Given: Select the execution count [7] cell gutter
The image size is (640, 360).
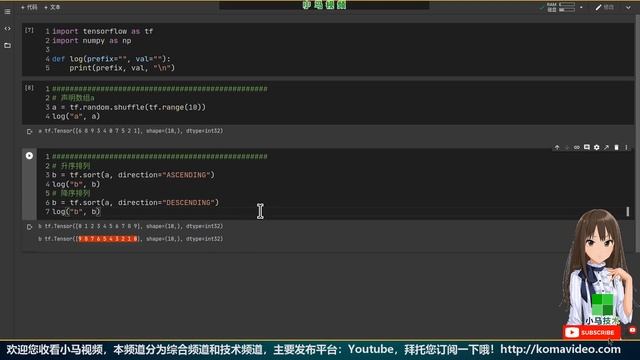Looking at the screenshot, I should [x=29, y=31].
